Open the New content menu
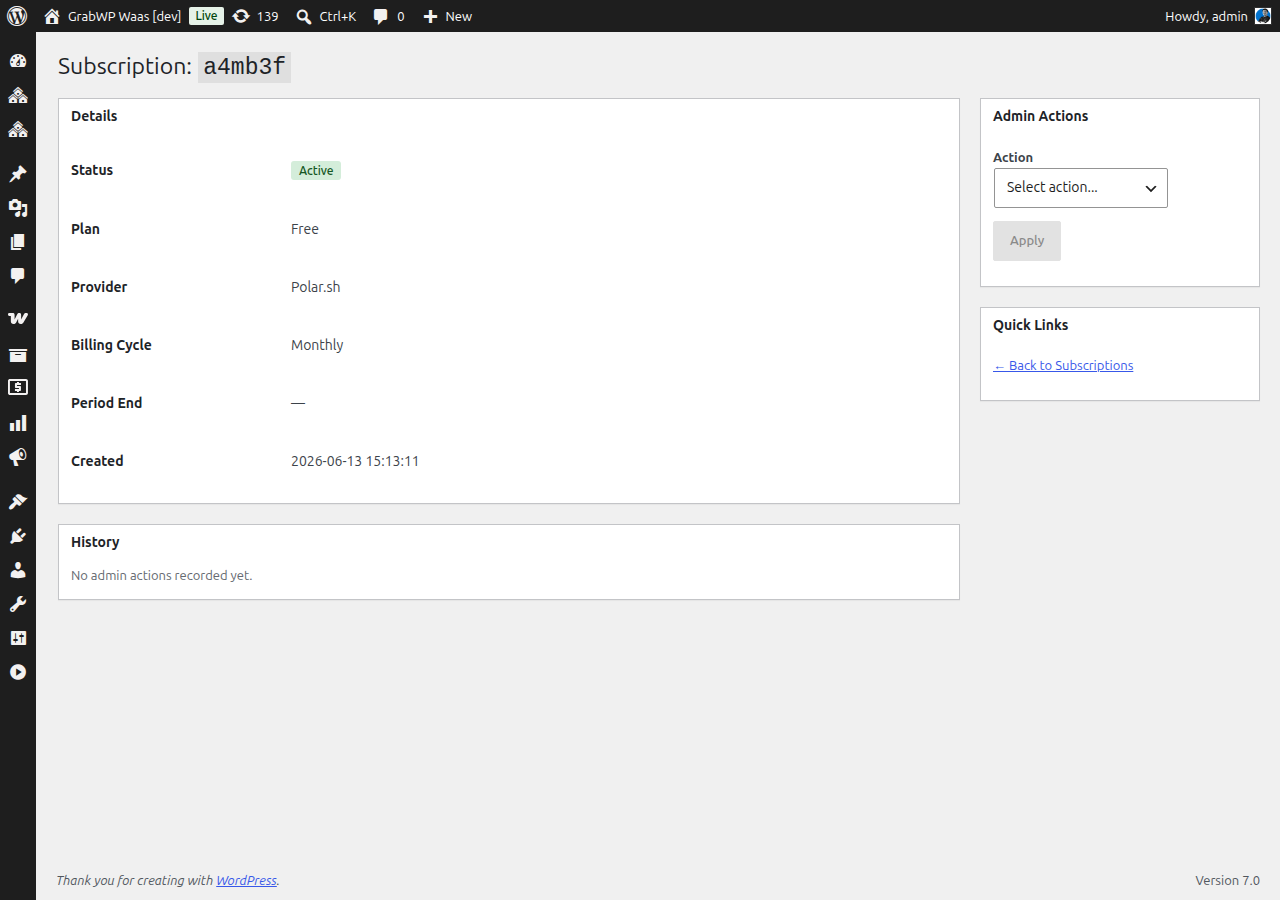This screenshot has width=1280, height=900. click(x=447, y=16)
